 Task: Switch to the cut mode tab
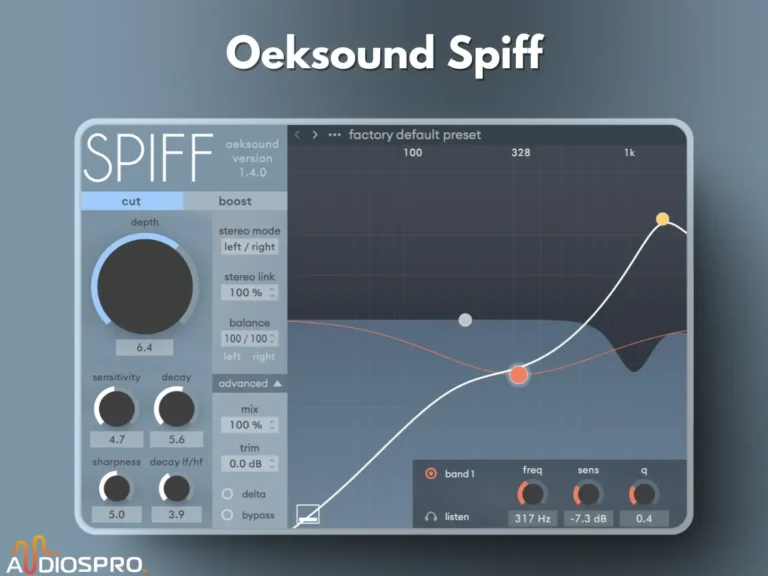(x=131, y=201)
